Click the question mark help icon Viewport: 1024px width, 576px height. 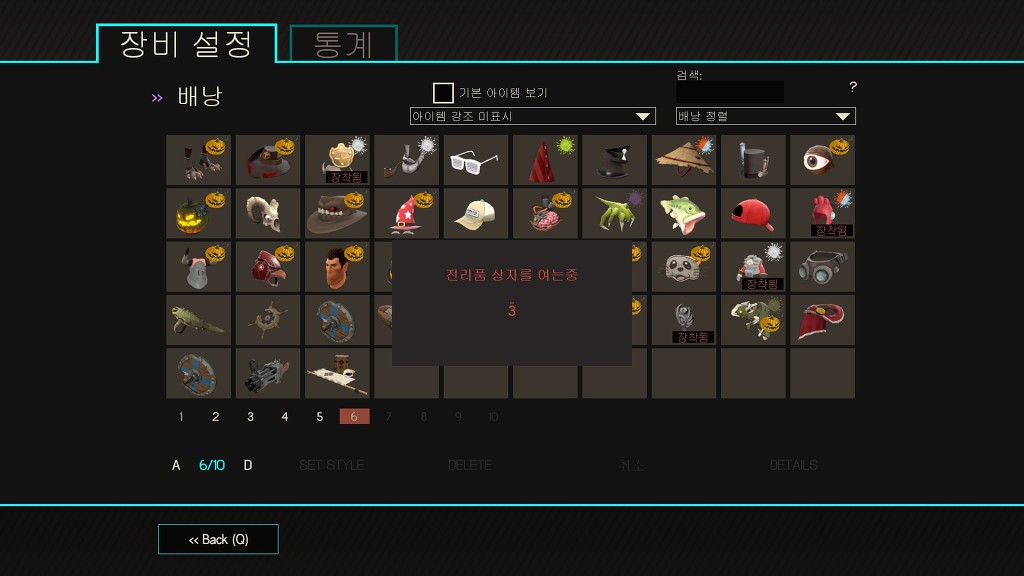pyautogui.click(x=853, y=86)
